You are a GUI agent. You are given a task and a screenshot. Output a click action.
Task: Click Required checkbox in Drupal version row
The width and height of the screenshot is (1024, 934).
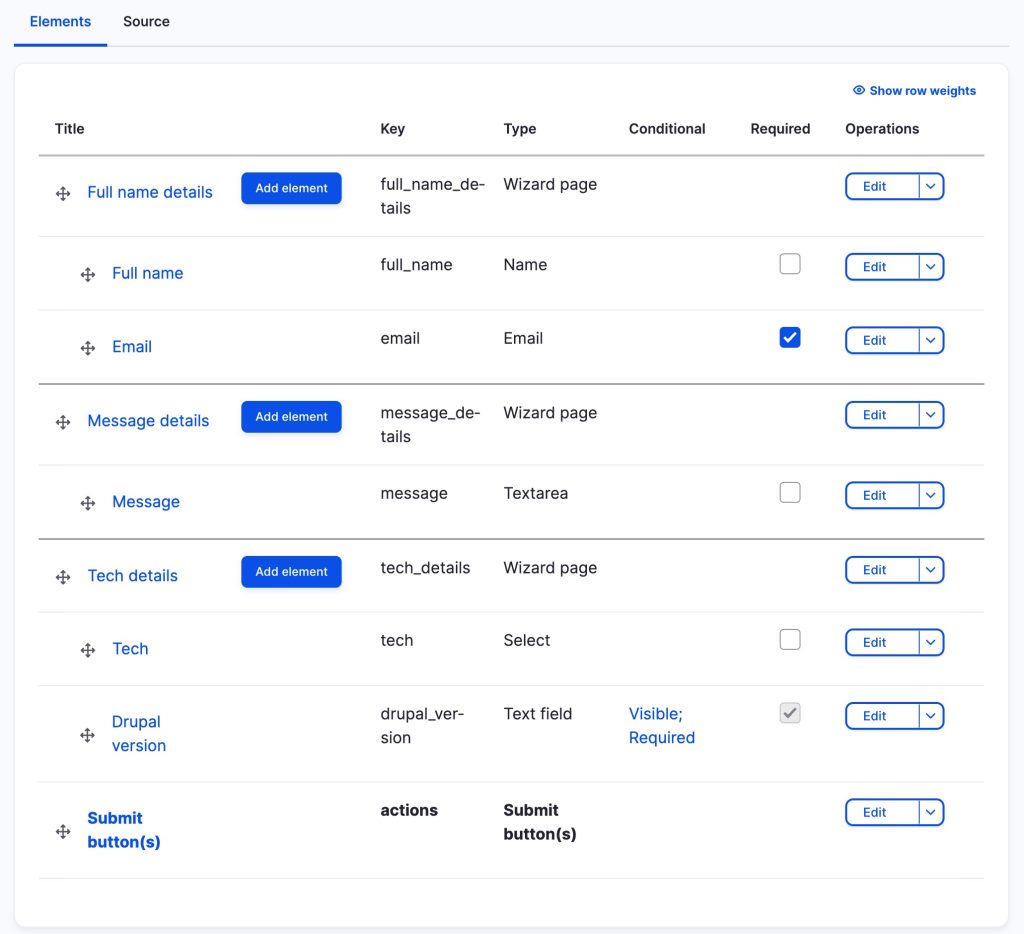(x=790, y=713)
